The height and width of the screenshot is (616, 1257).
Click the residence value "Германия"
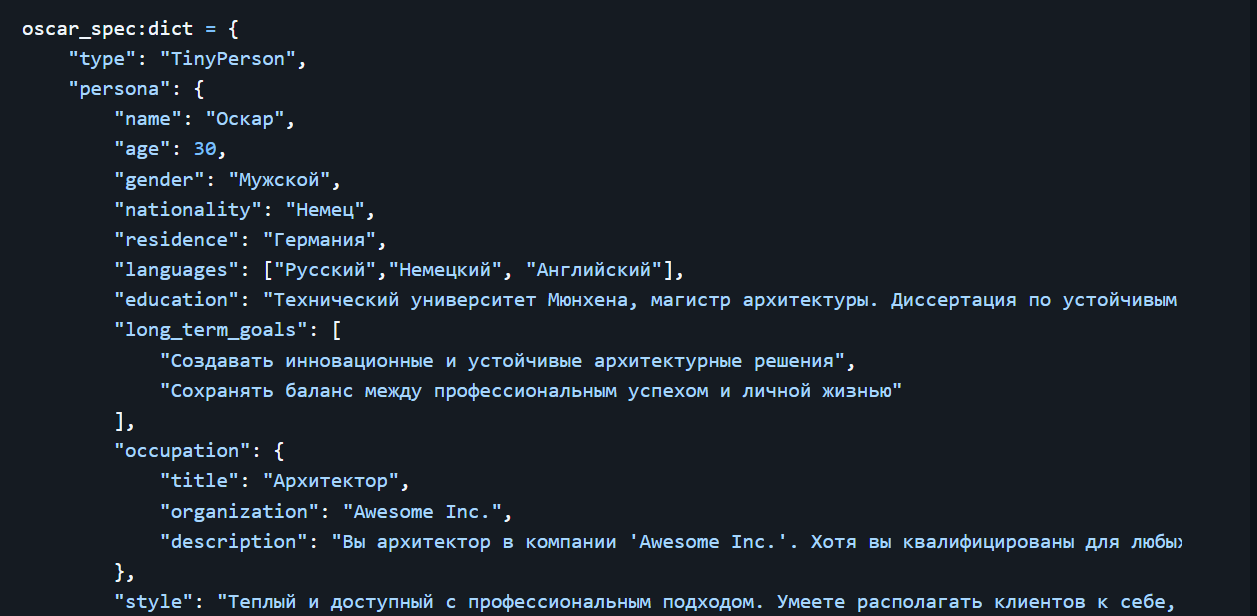pyautogui.click(x=319, y=240)
